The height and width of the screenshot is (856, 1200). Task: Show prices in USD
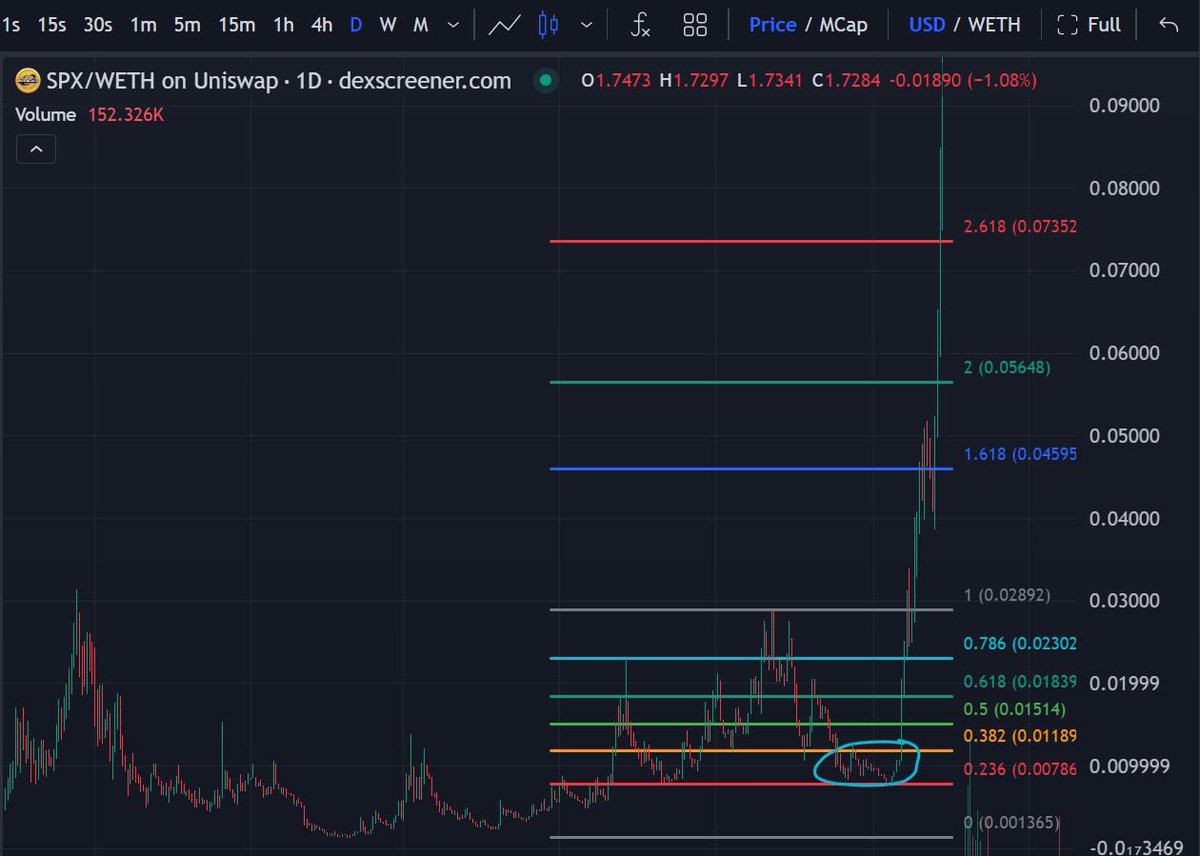(x=927, y=24)
